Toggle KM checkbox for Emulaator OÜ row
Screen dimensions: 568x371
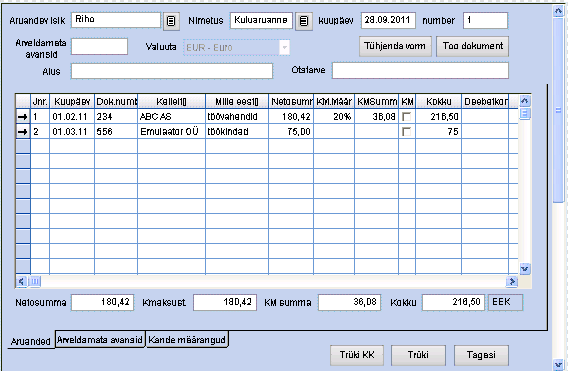click(x=407, y=132)
